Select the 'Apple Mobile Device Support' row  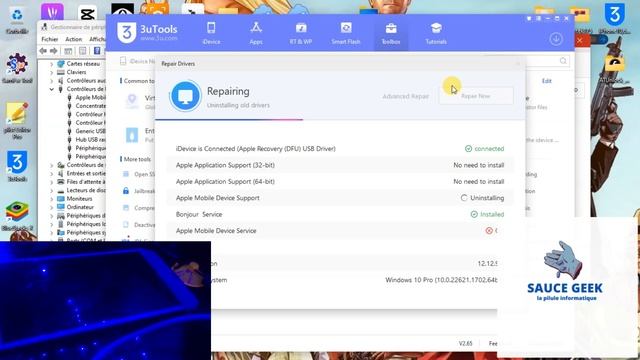[340, 198]
